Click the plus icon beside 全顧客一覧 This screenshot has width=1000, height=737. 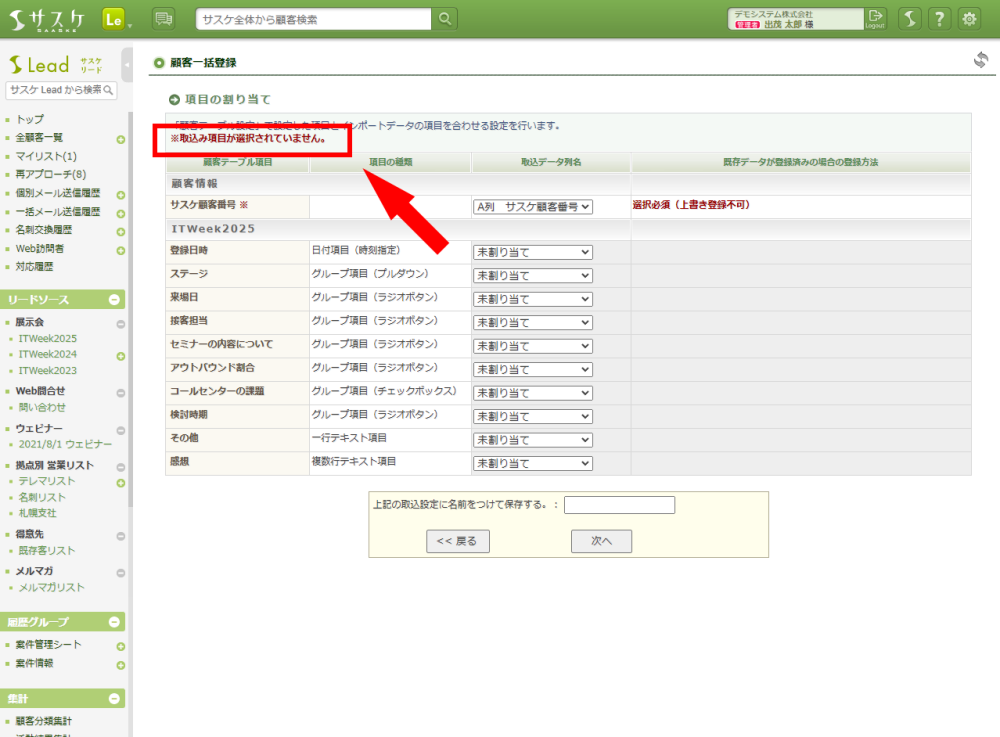point(120,139)
